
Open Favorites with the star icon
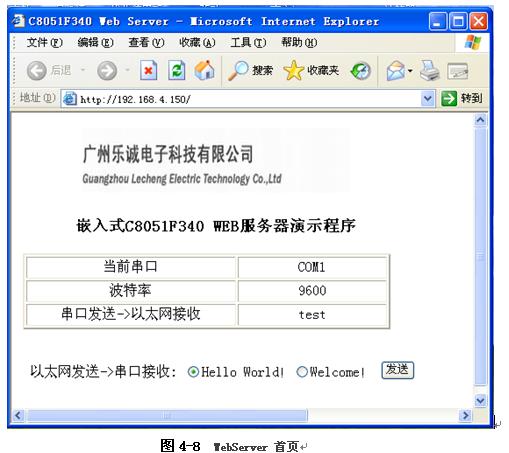[293, 70]
